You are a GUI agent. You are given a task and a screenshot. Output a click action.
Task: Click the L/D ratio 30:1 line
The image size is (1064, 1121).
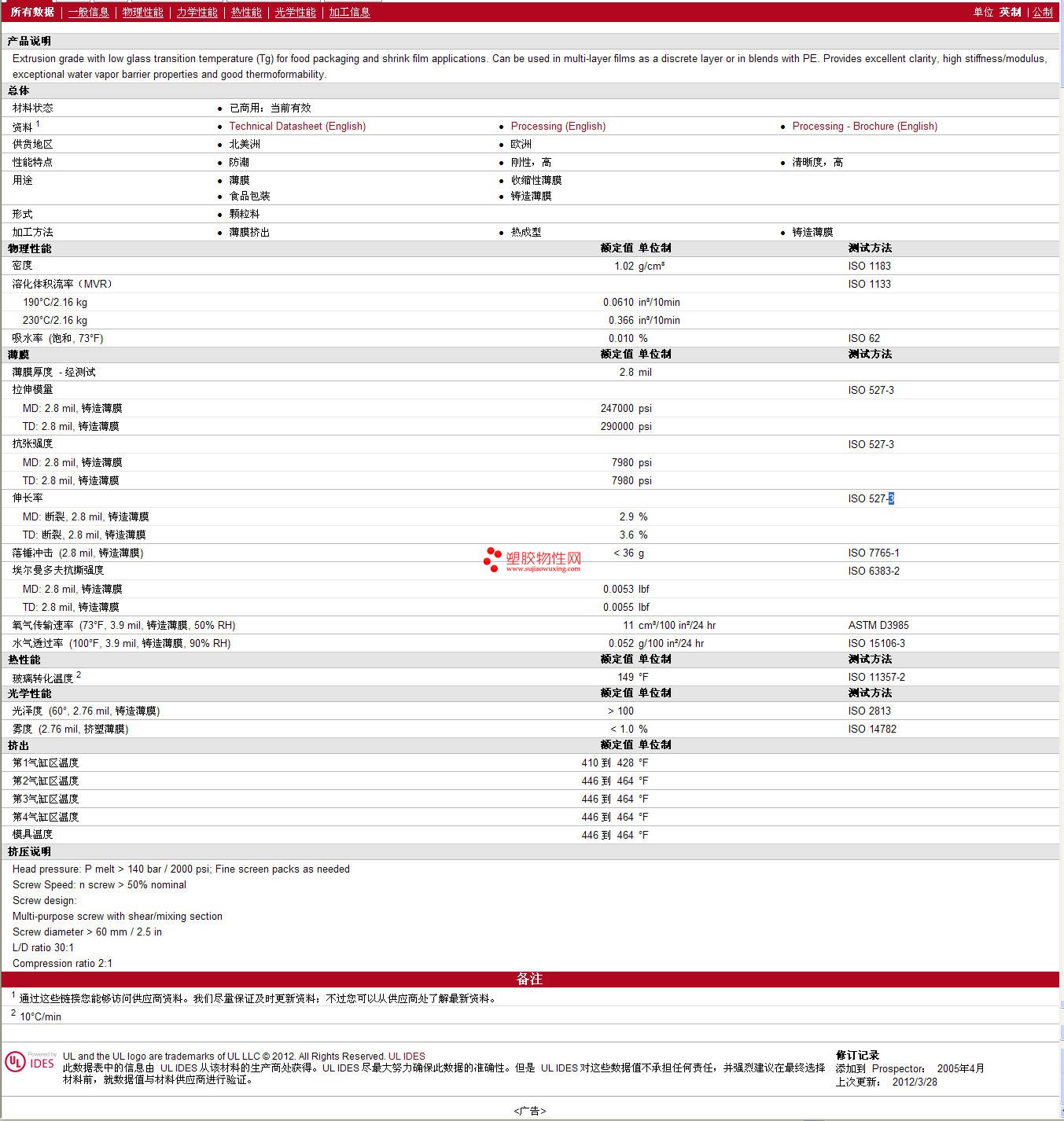click(42, 947)
